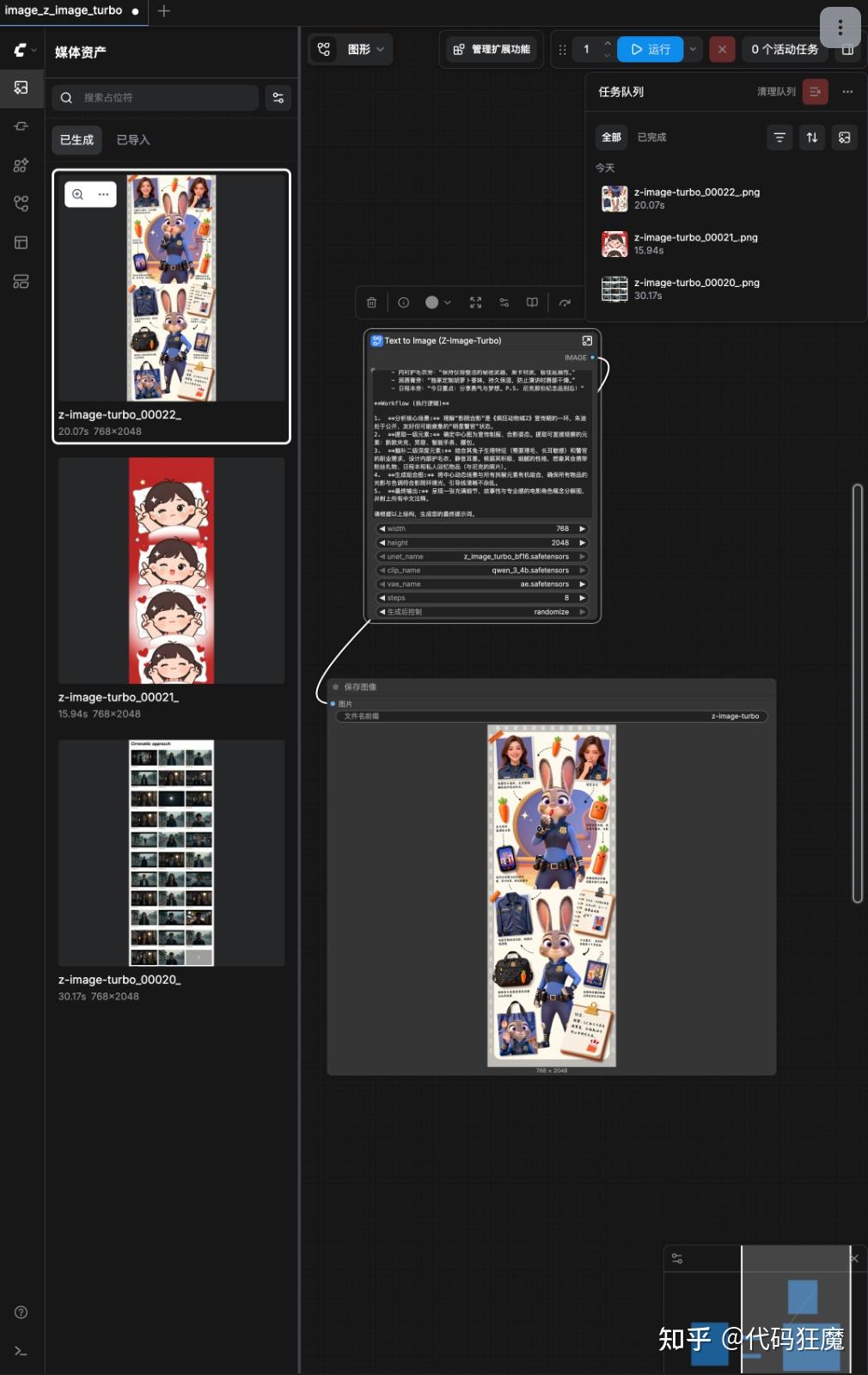Increase the height value arrow
This screenshot has width=868, height=1375.
click(582, 543)
